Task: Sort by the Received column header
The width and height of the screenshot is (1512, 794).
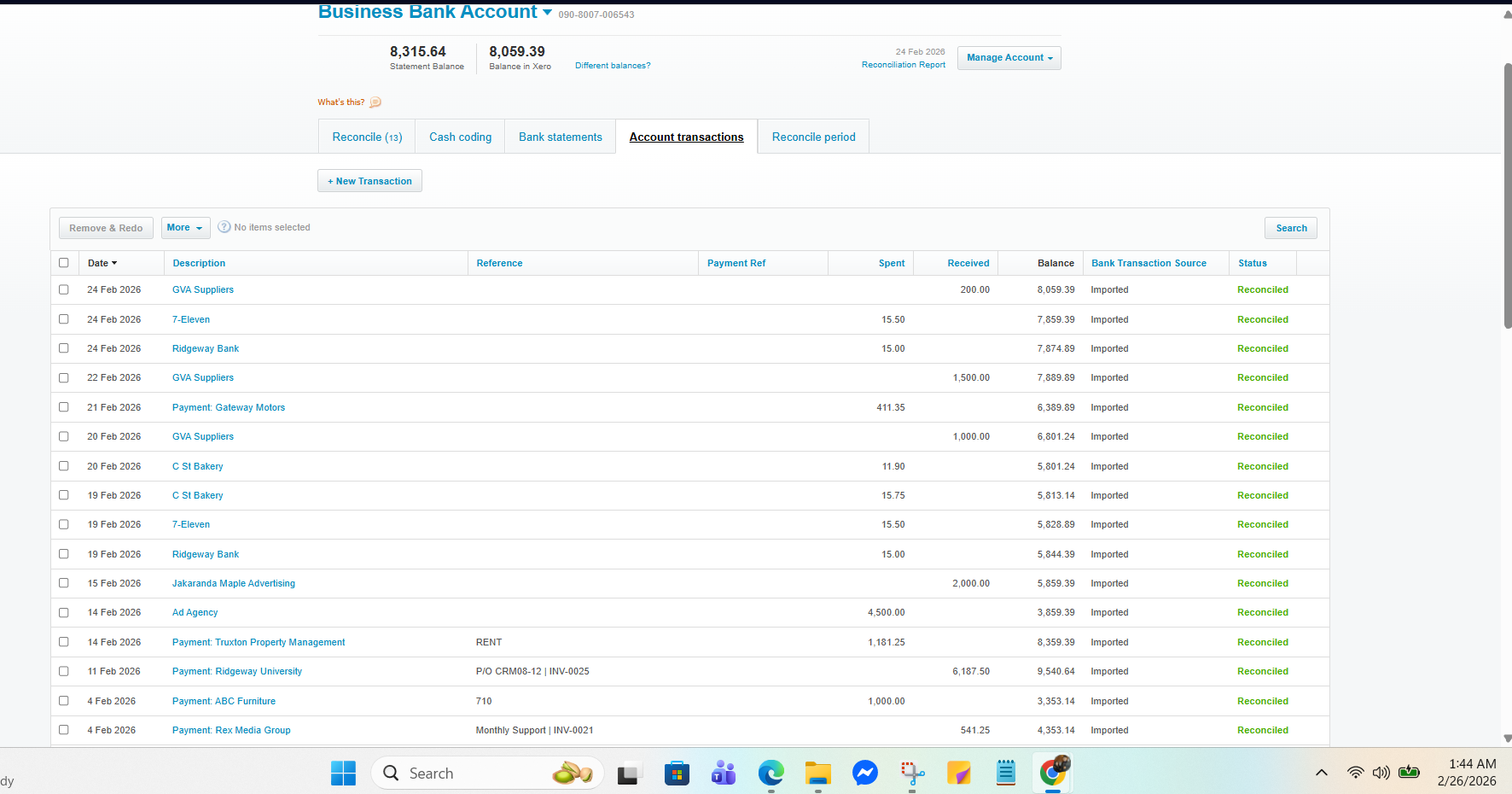Action: click(968, 263)
